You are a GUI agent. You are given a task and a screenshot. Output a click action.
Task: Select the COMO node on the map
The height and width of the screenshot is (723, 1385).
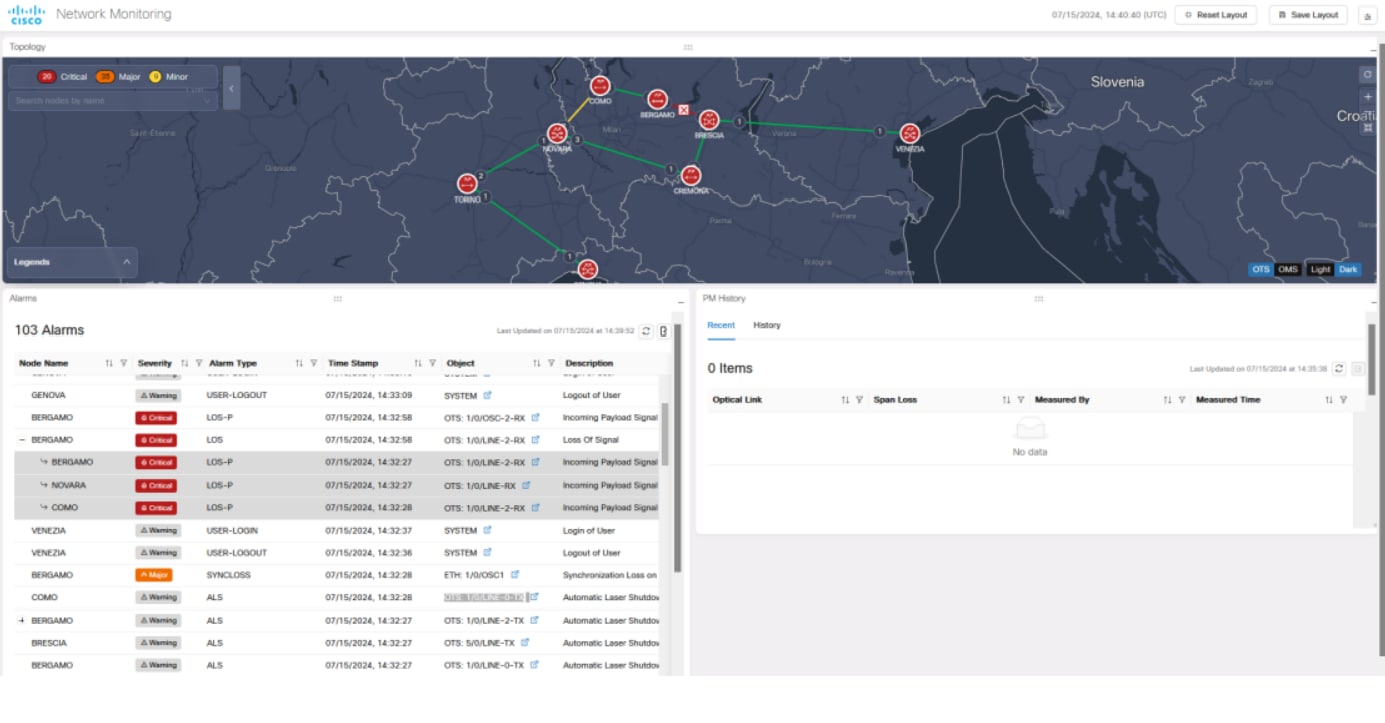pyautogui.click(x=600, y=86)
